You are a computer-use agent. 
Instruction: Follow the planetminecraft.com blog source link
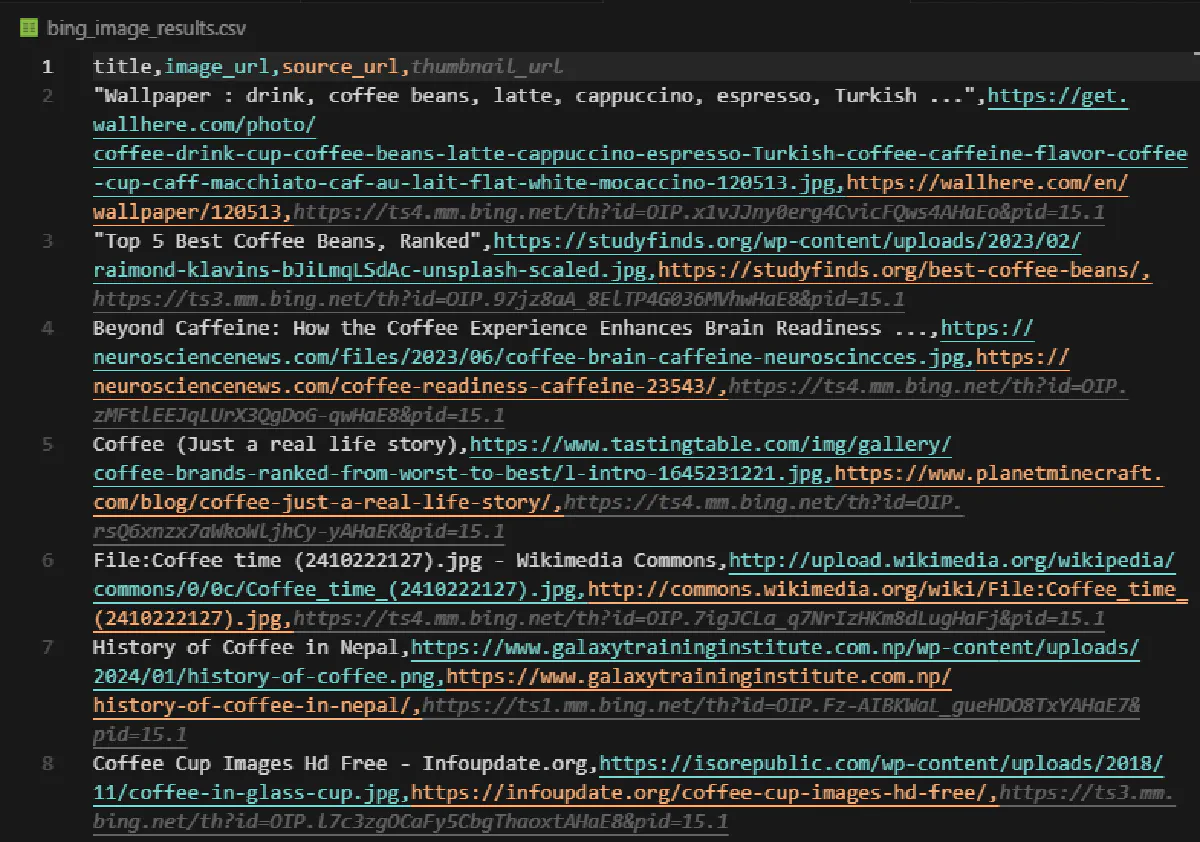click(x=997, y=473)
